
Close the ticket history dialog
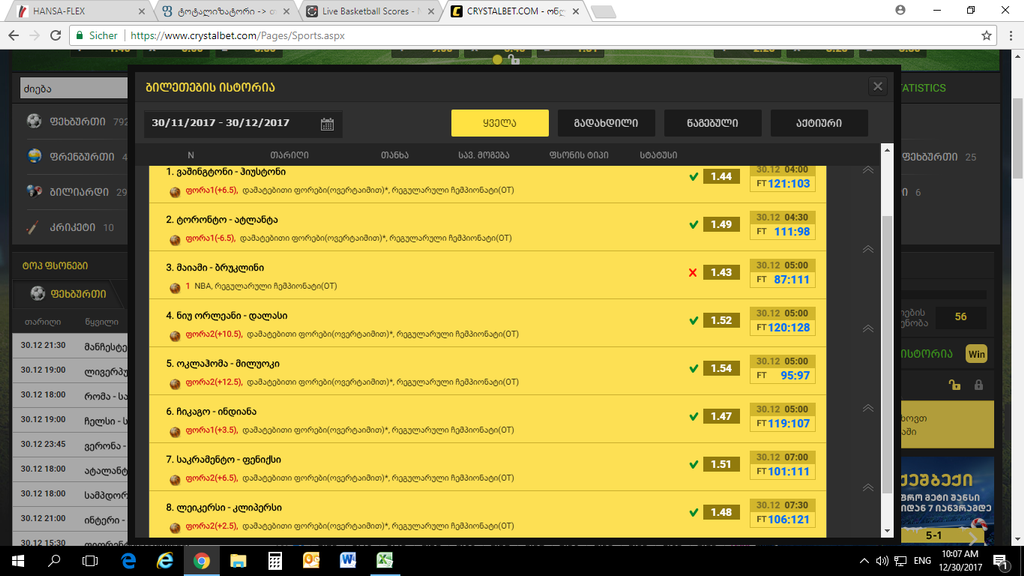click(x=878, y=86)
